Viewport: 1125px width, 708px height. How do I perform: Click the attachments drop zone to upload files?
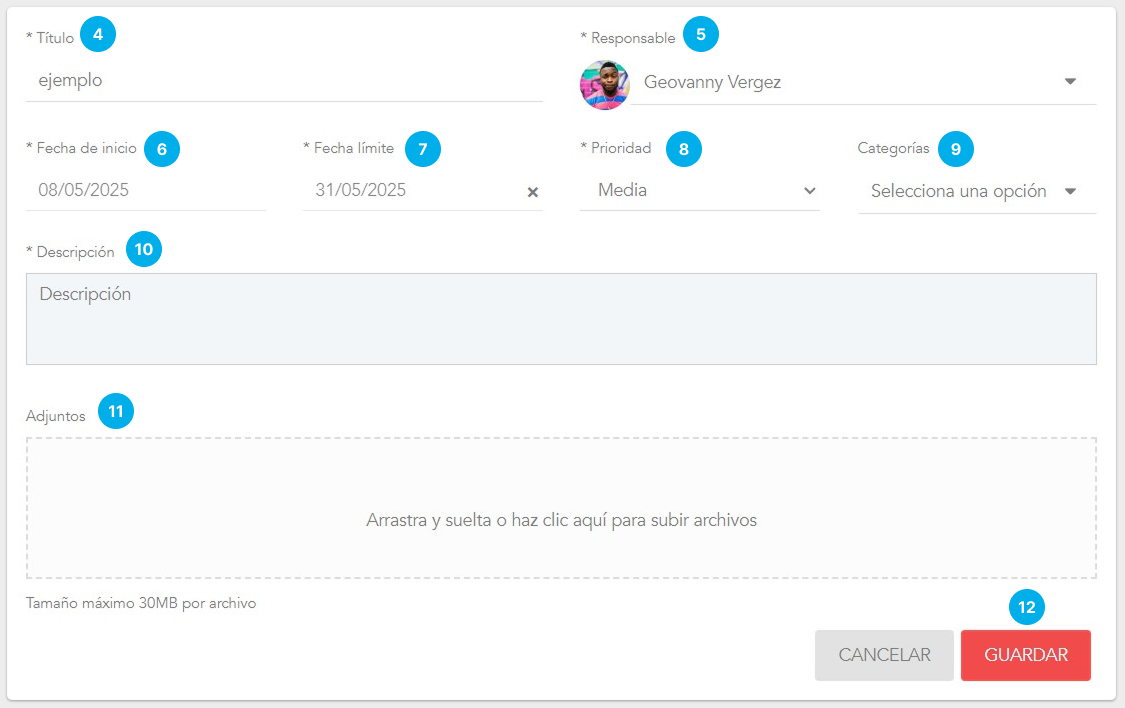561,508
